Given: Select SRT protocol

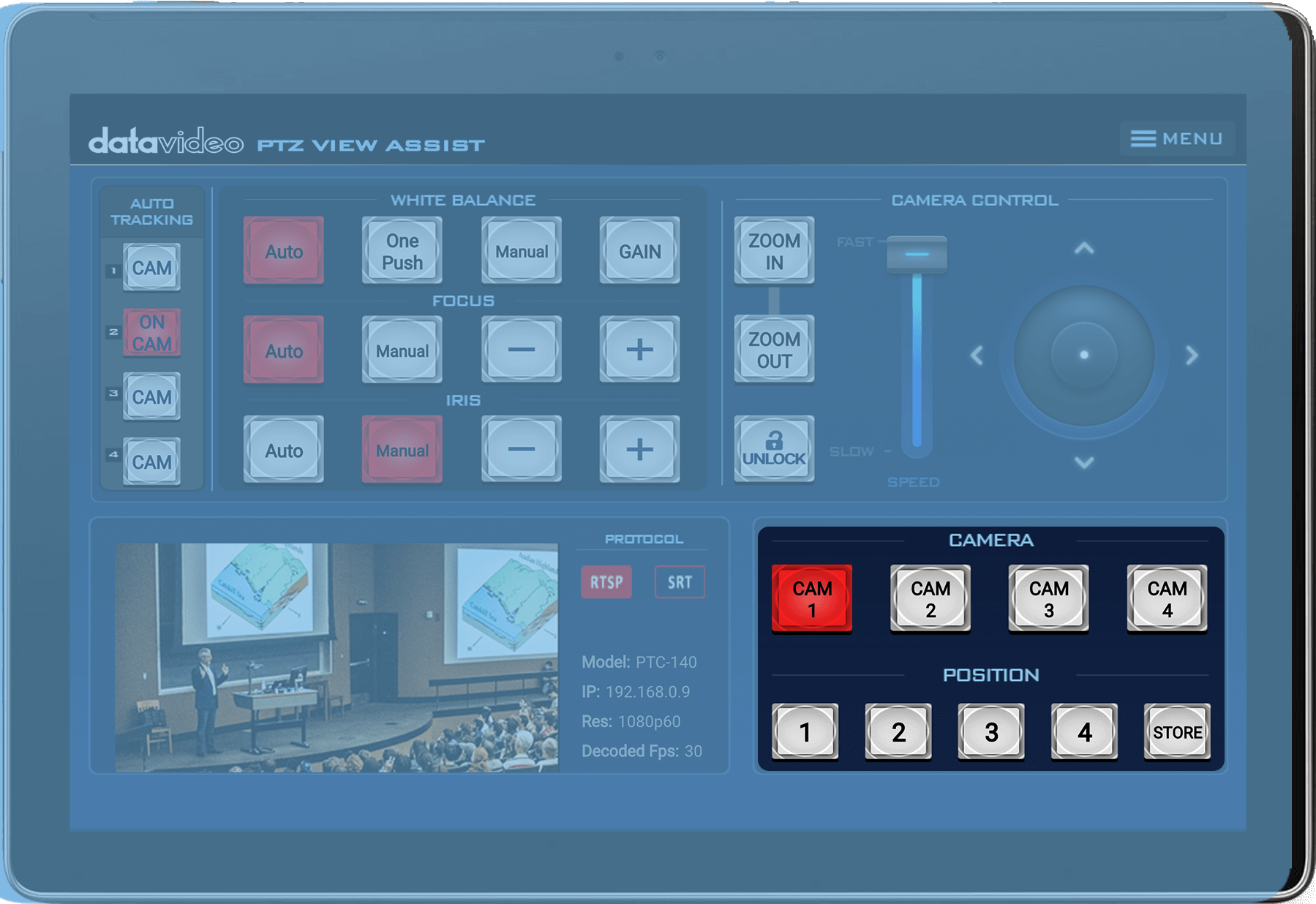Looking at the screenshot, I should pos(680,582).
